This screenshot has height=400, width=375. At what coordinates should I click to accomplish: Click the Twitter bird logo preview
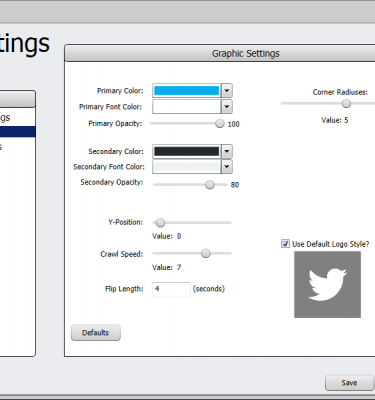point(327,284)
